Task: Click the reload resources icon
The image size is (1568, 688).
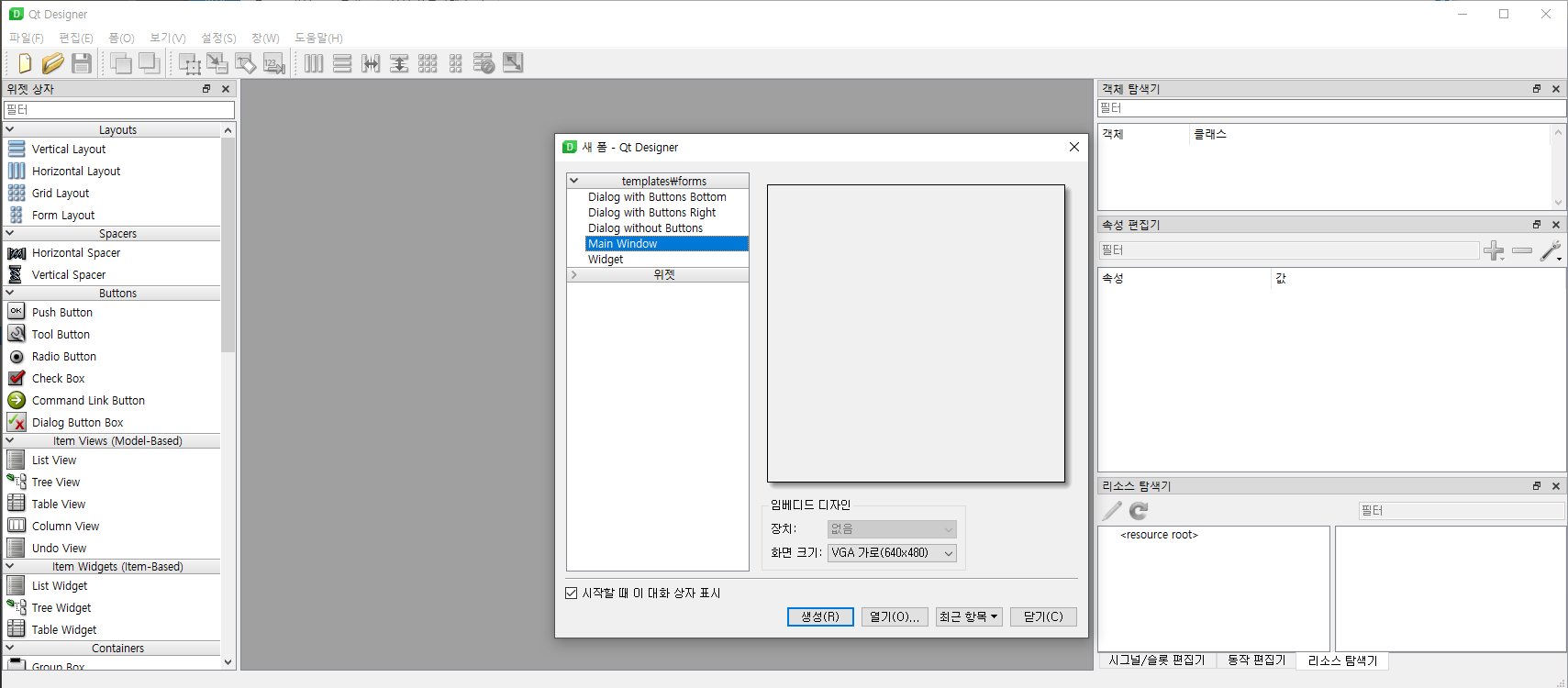Action: [x=1139, y=511]
